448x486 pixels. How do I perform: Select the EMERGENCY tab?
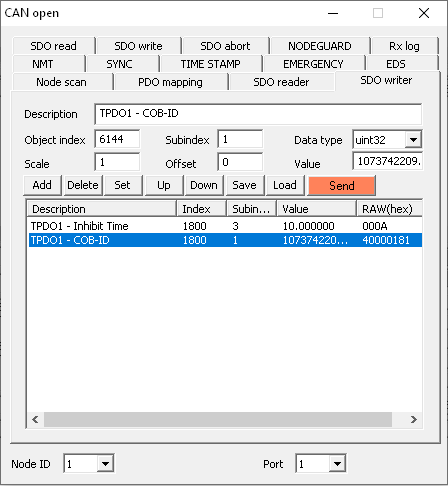coord(313,64)
